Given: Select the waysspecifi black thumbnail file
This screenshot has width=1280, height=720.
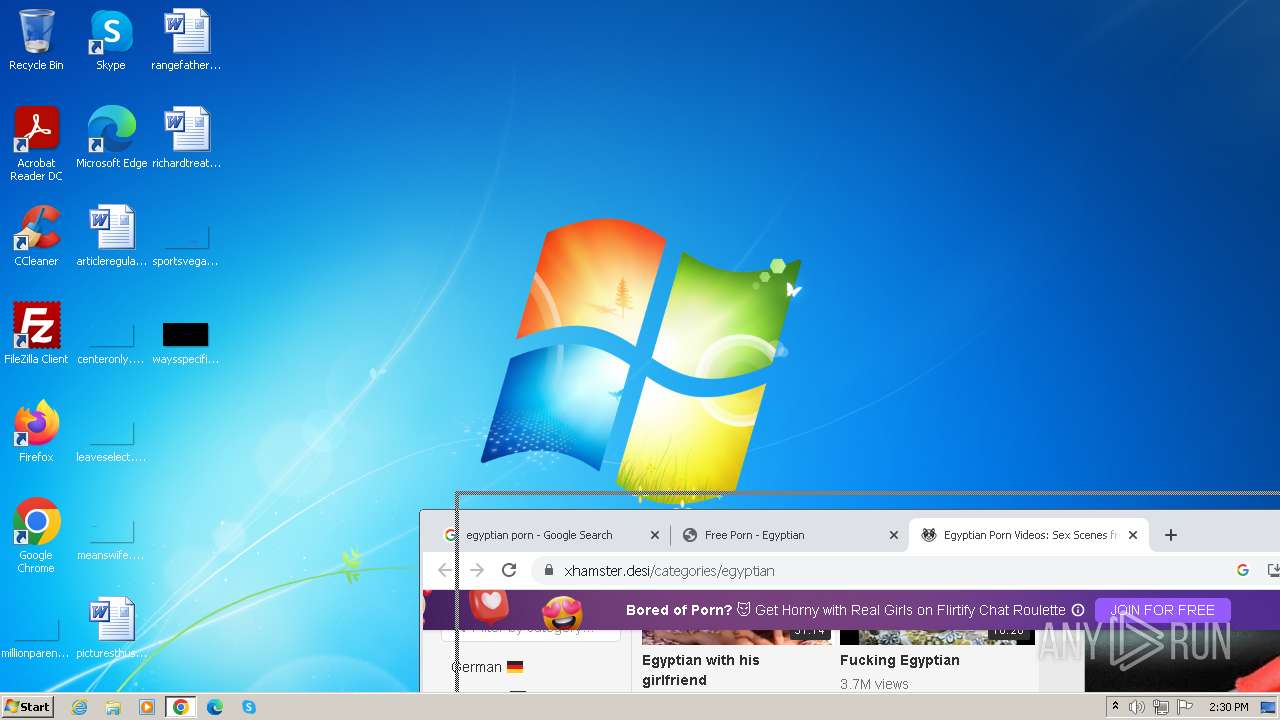Looking at the screenshot, I should point(186,342).
